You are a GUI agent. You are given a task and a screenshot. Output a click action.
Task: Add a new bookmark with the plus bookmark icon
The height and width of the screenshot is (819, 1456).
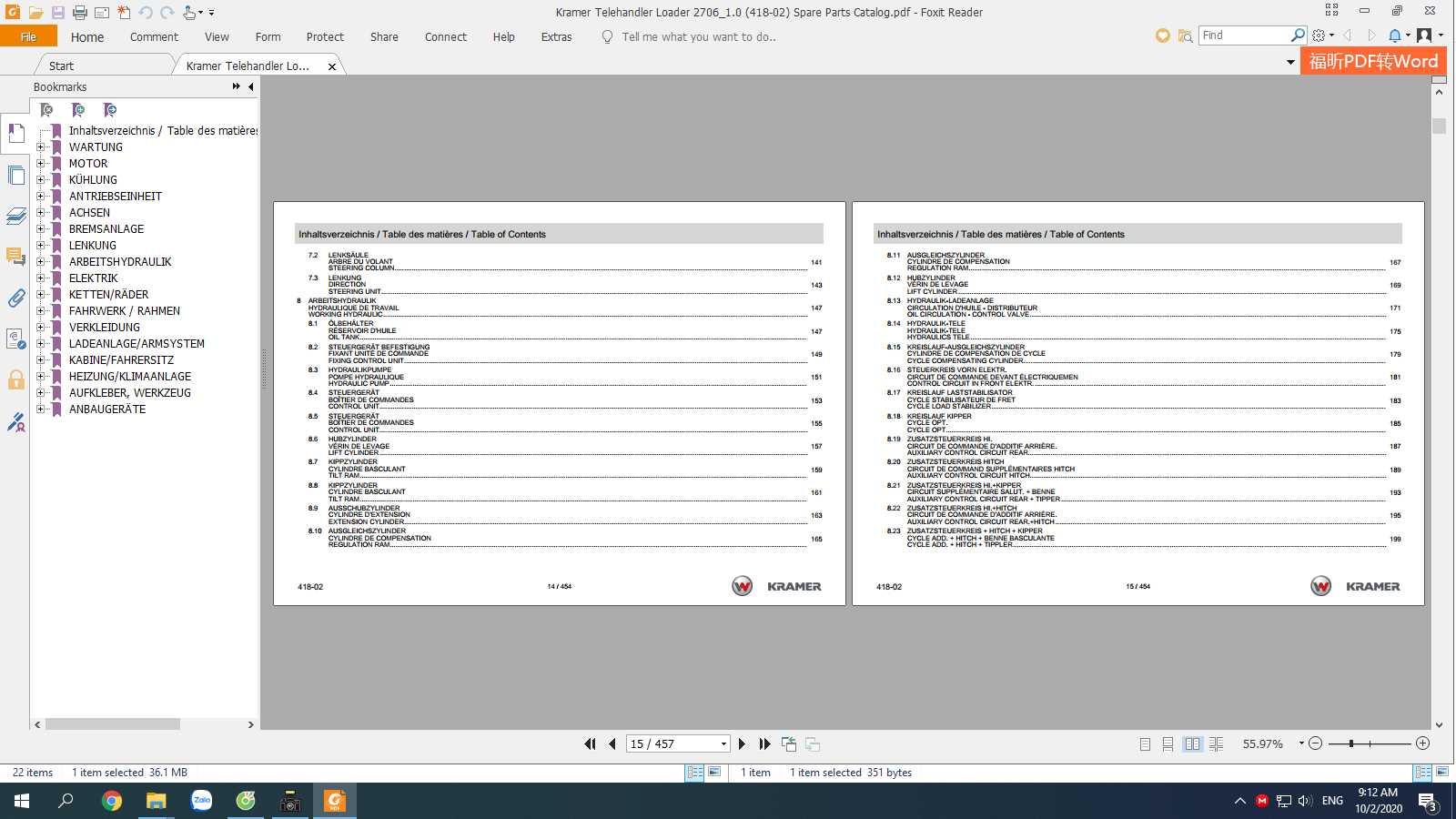[x=78, y=110]
